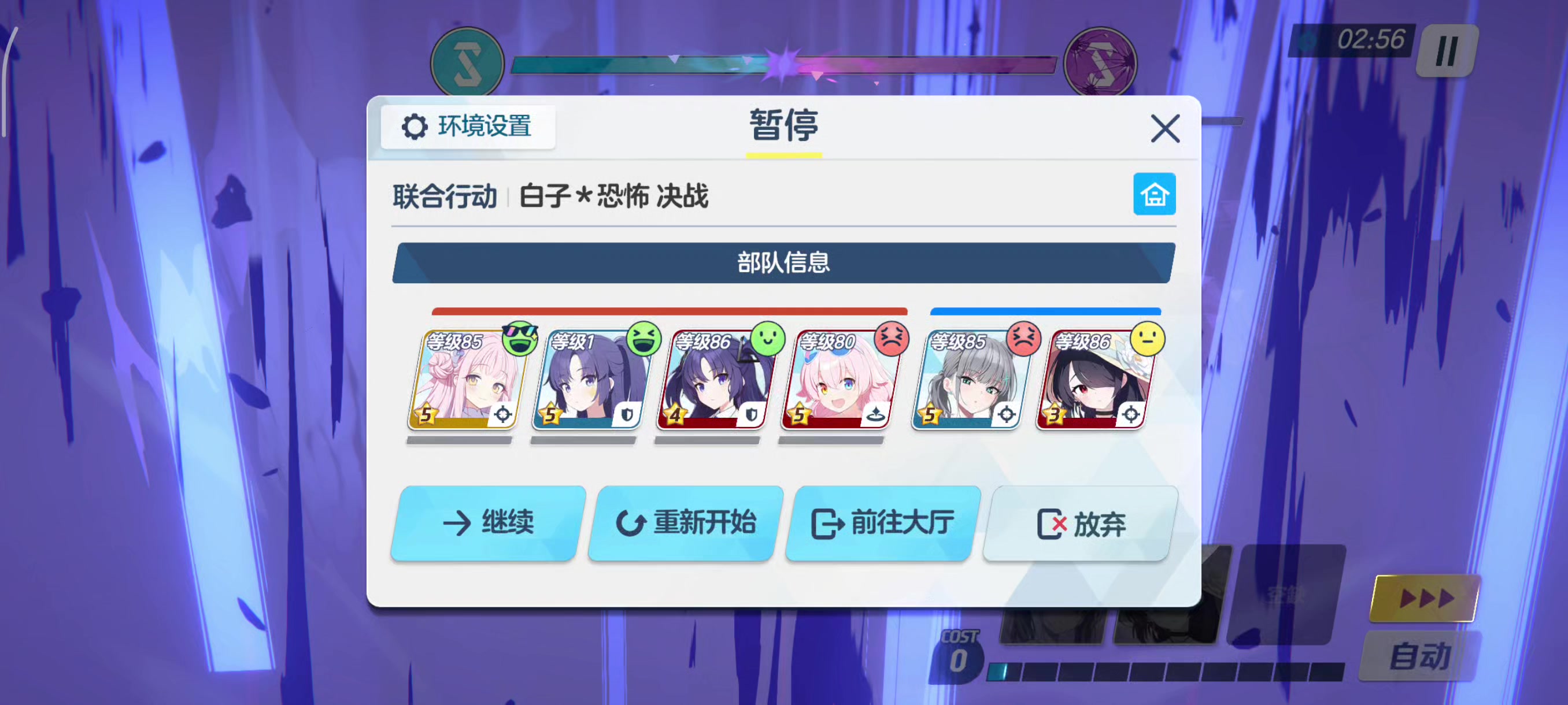The height and width of the screenshot is (705, 1568).
Task: Toggle the 自动 auto battle mode
Action: point(1419,656)
